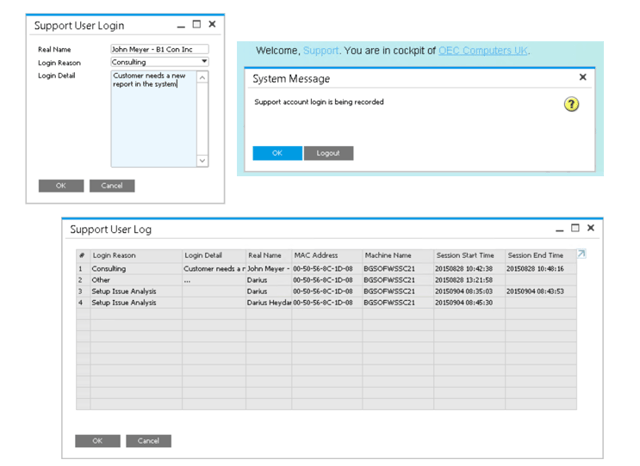
Task: Click the Login Reason column header
Action: 136,255
